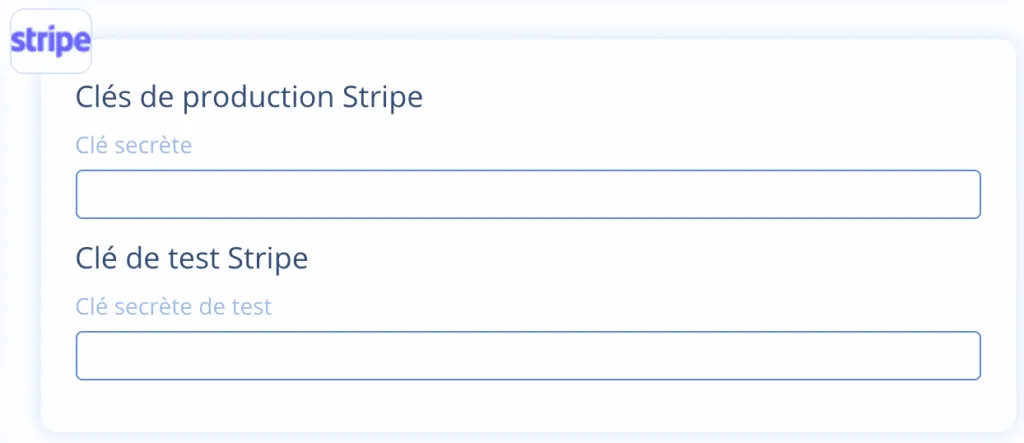The width and height of the screenshot is (1024, 443).
Task: Click the 'Clé secrète' field label
Action: (x=134, y=146)
